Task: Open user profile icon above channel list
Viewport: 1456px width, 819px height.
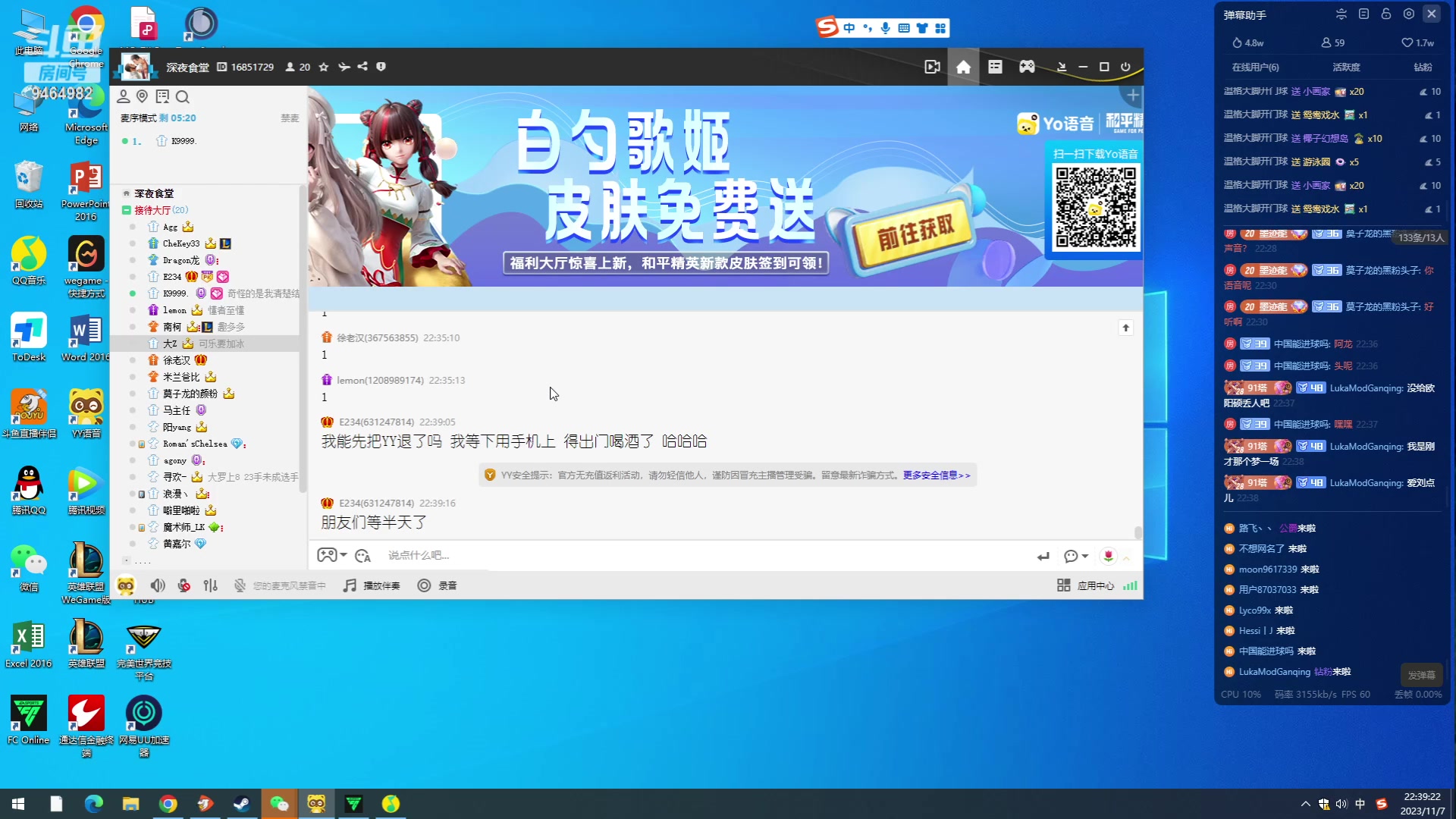Action: point(123,96)
